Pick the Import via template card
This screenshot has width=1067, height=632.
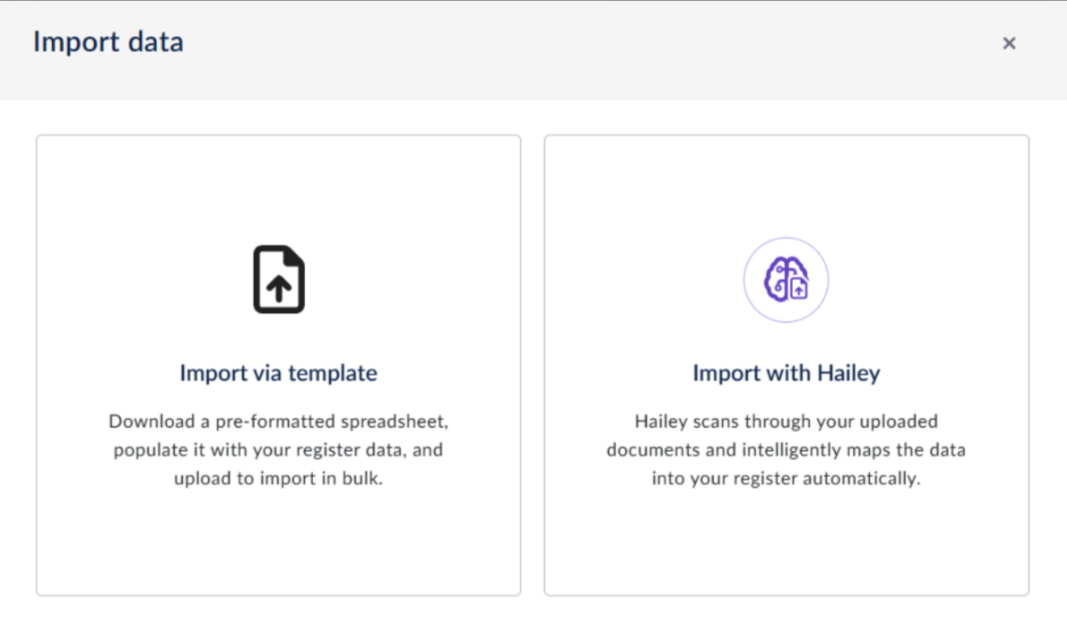(x=278, y=540)
